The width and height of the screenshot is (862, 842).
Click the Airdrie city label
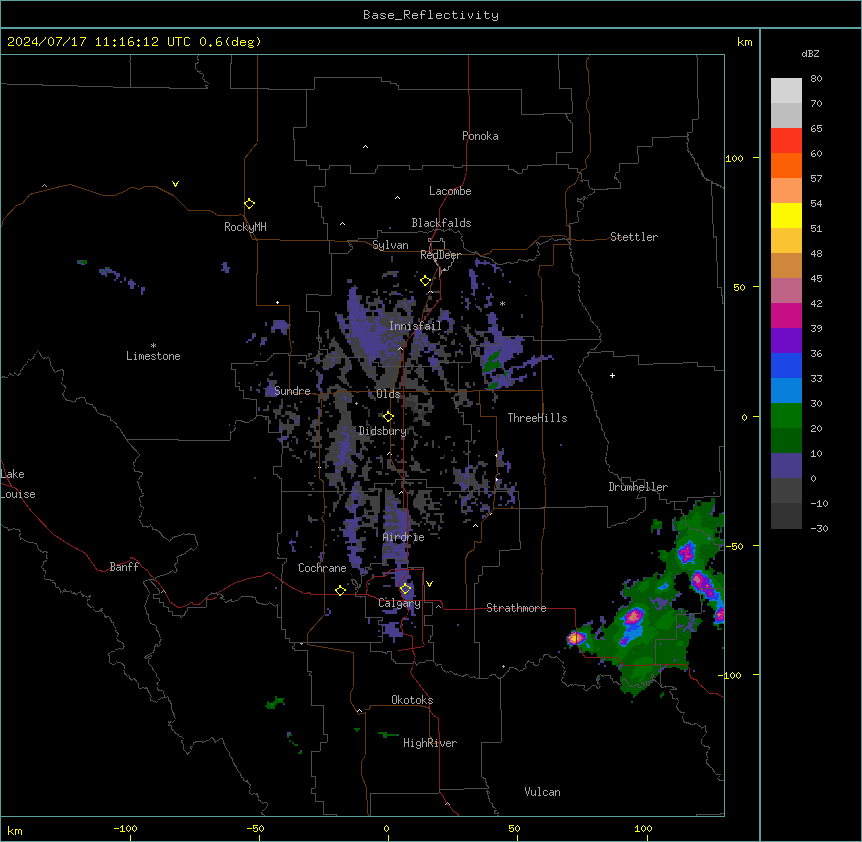(x=404, y=537)
